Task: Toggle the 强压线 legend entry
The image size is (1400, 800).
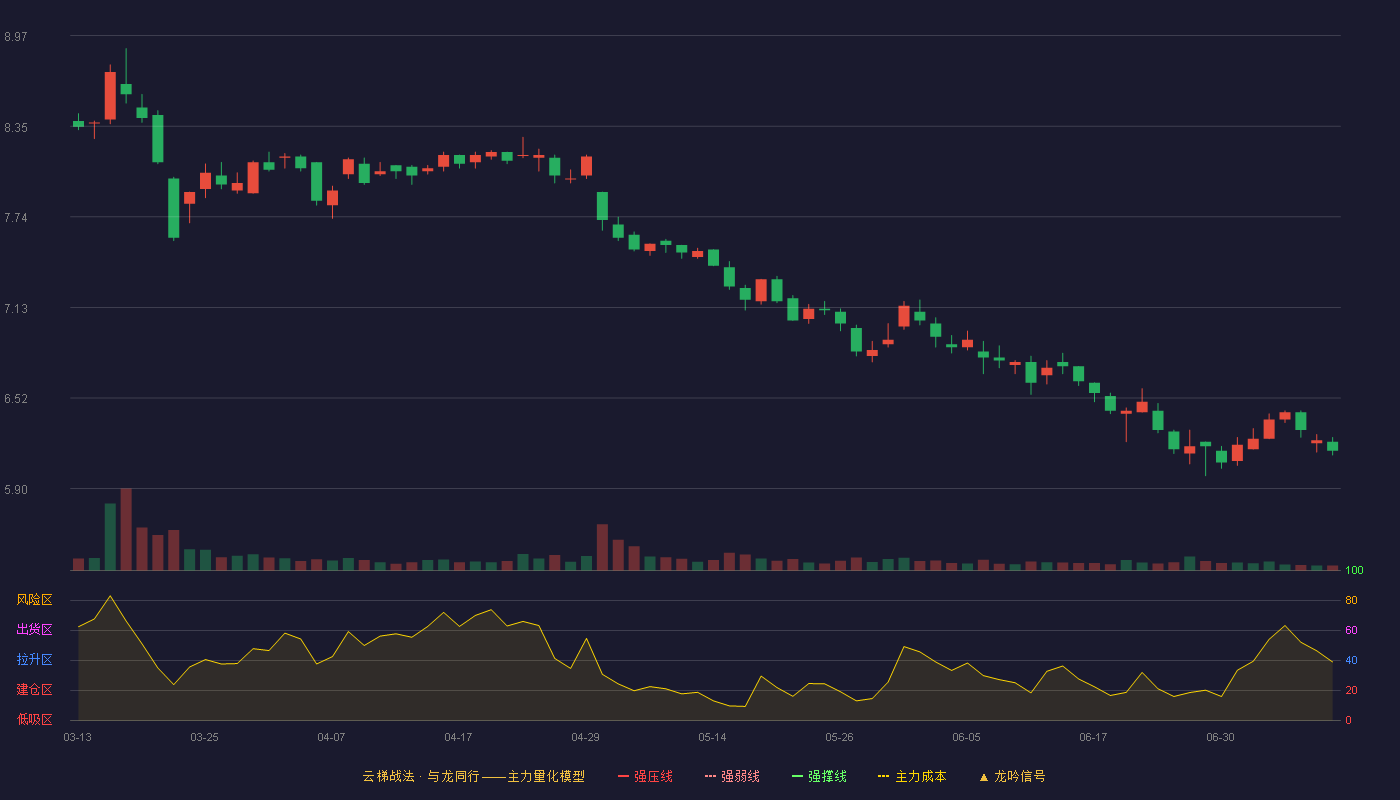Action: tap(645, 776)
